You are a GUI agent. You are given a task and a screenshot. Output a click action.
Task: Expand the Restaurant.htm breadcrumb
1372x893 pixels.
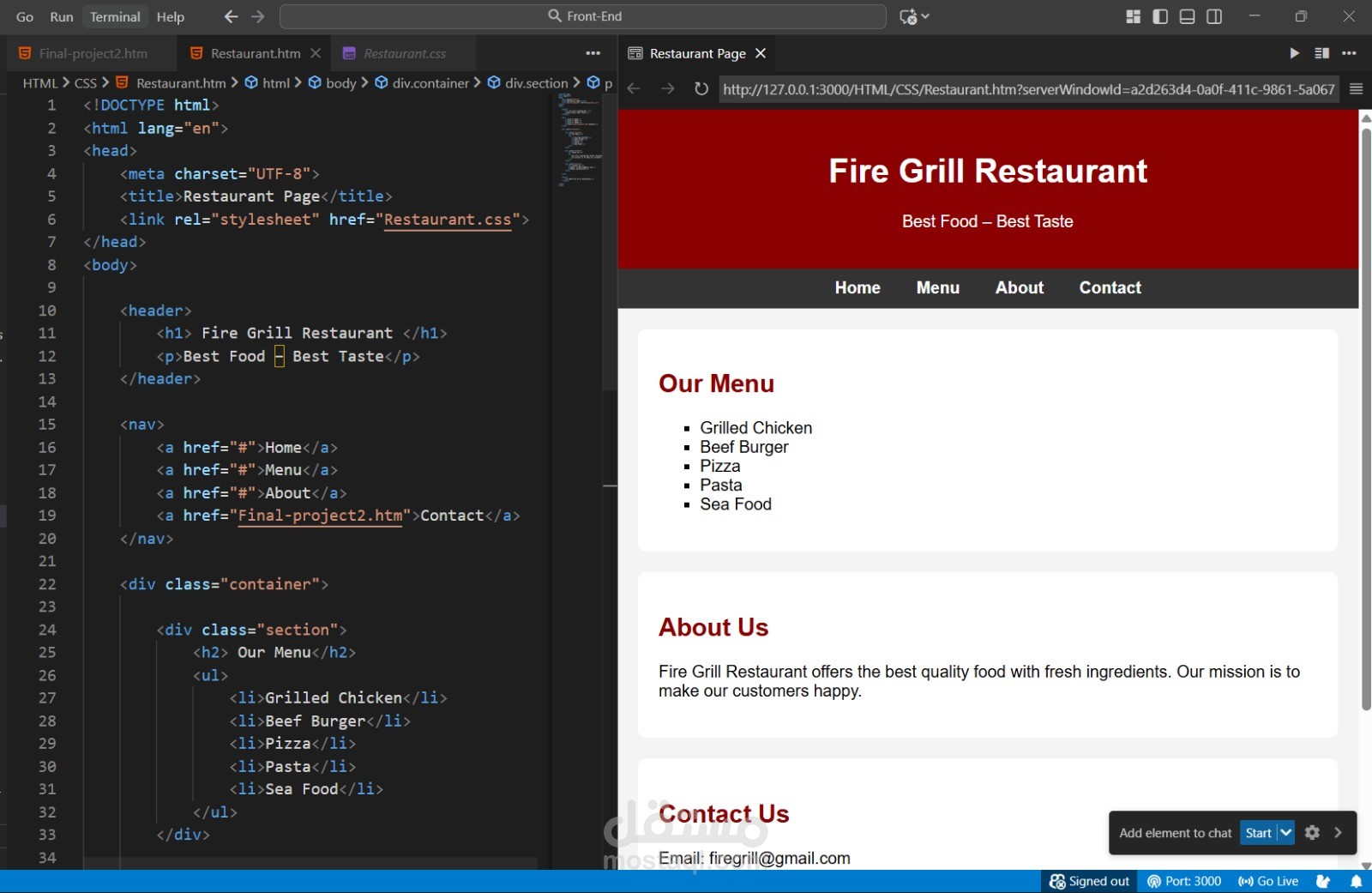click(x=171, y=83)
